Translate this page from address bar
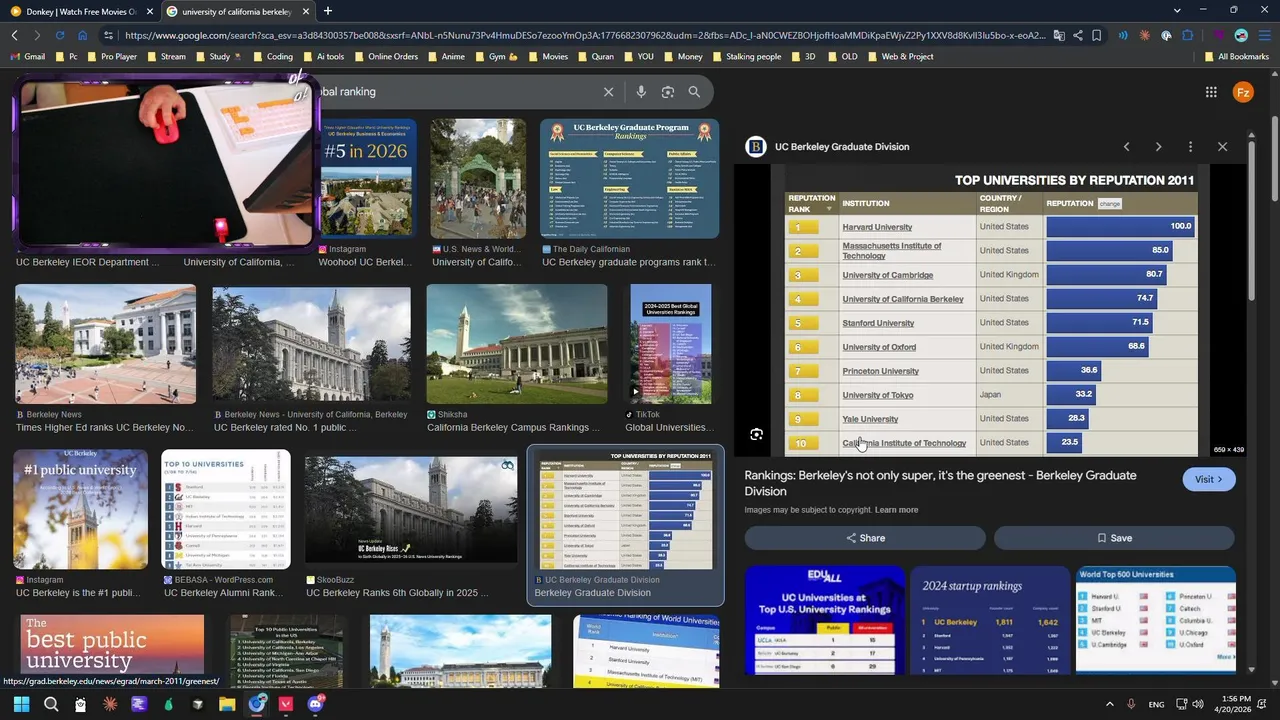 tap(1059, 35)
